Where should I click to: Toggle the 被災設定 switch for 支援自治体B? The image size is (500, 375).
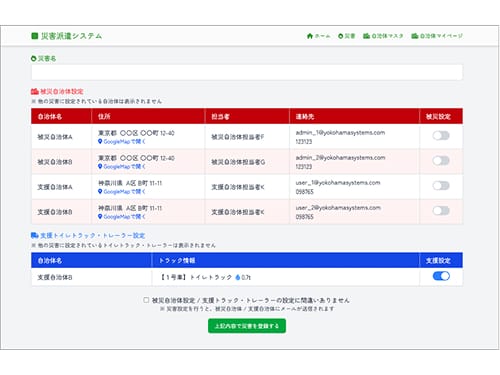click(441, 211)
